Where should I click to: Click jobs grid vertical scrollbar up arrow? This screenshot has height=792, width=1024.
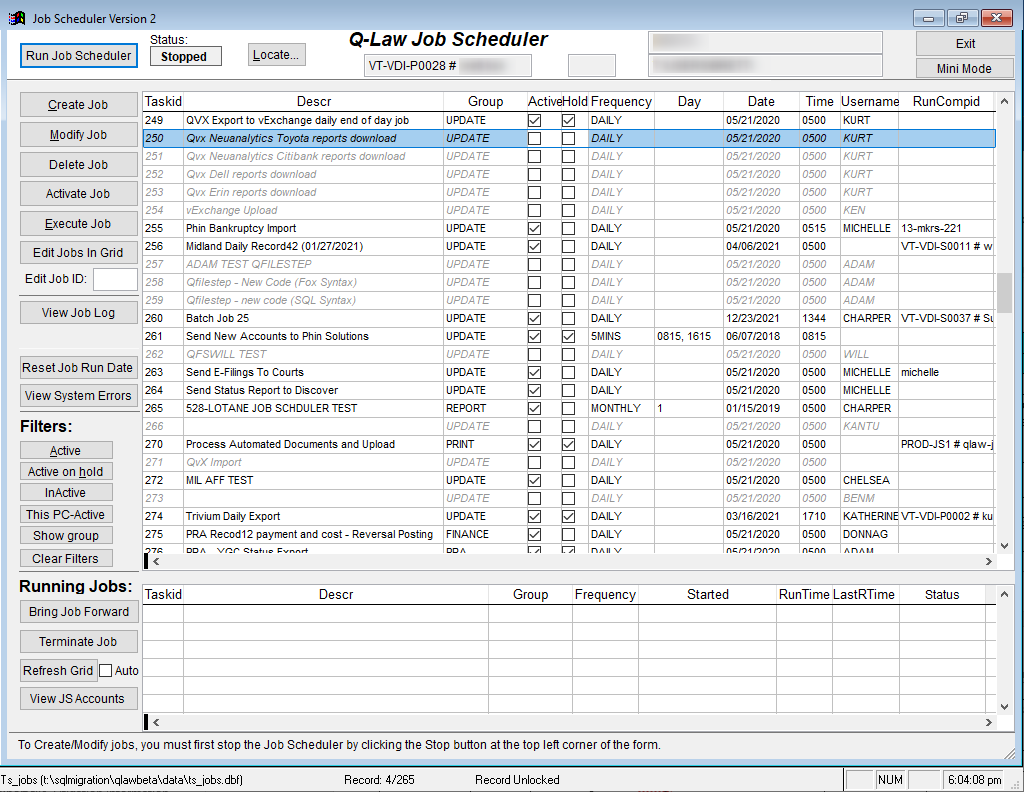(x=1004, y=101)
